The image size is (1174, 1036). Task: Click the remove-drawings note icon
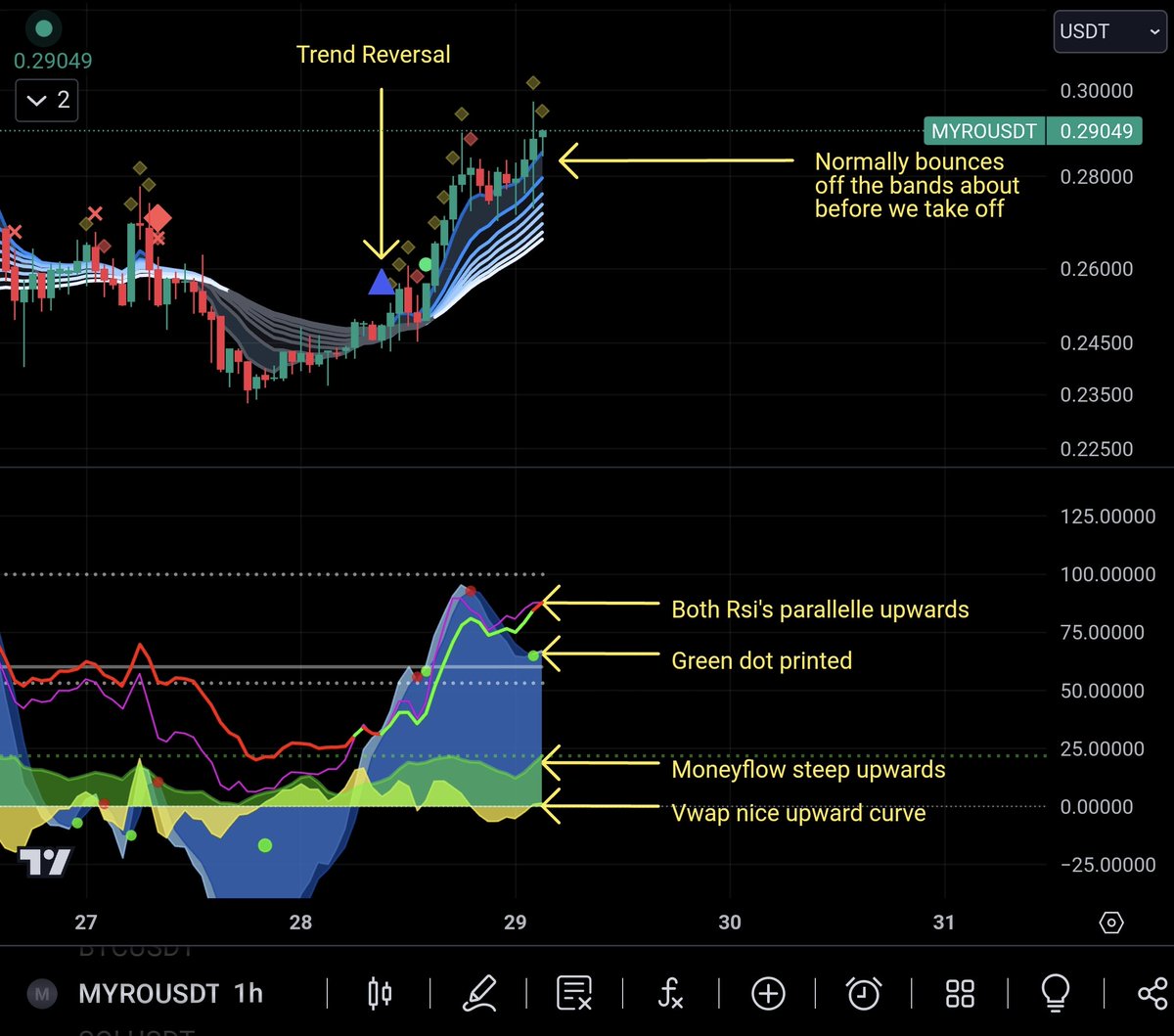(x=573, y=993)
